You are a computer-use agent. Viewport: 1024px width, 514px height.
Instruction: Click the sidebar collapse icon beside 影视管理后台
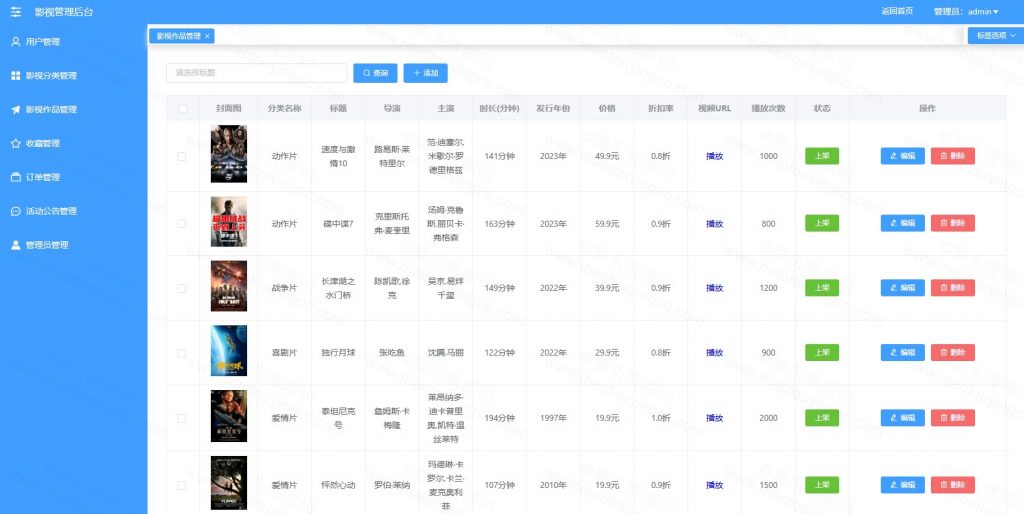[16, 12]
